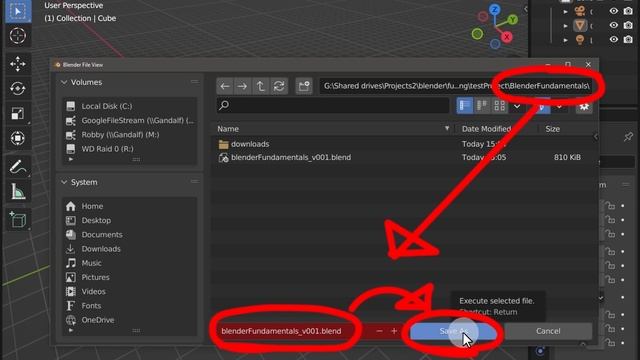This screenshot has height=360, width=640.
Task: Select the camera object icon in outliner
Action: pyautogui.click(x=580, y=11)
